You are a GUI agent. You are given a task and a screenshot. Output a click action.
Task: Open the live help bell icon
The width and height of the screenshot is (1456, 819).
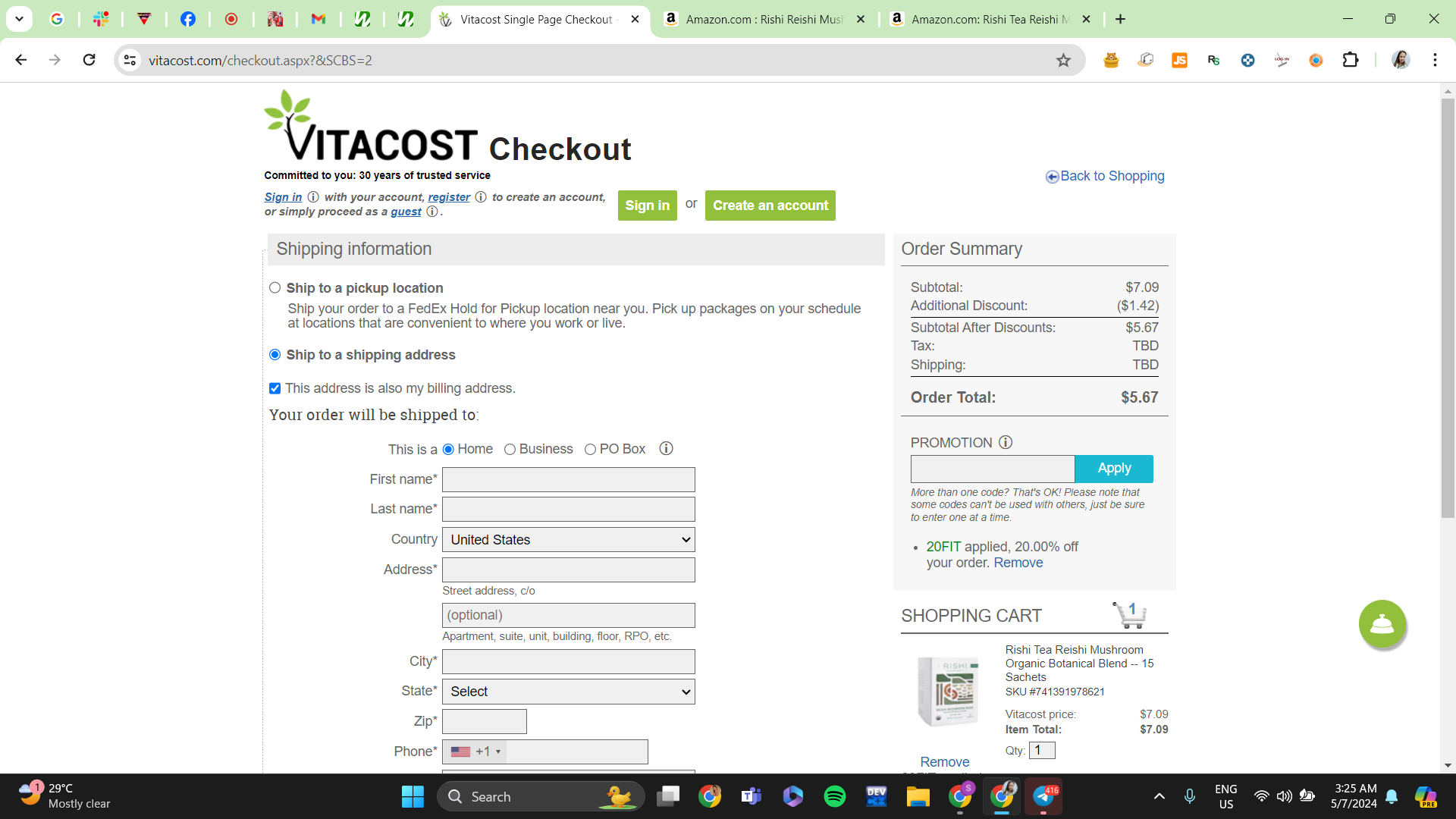(x=1382, y=624)
